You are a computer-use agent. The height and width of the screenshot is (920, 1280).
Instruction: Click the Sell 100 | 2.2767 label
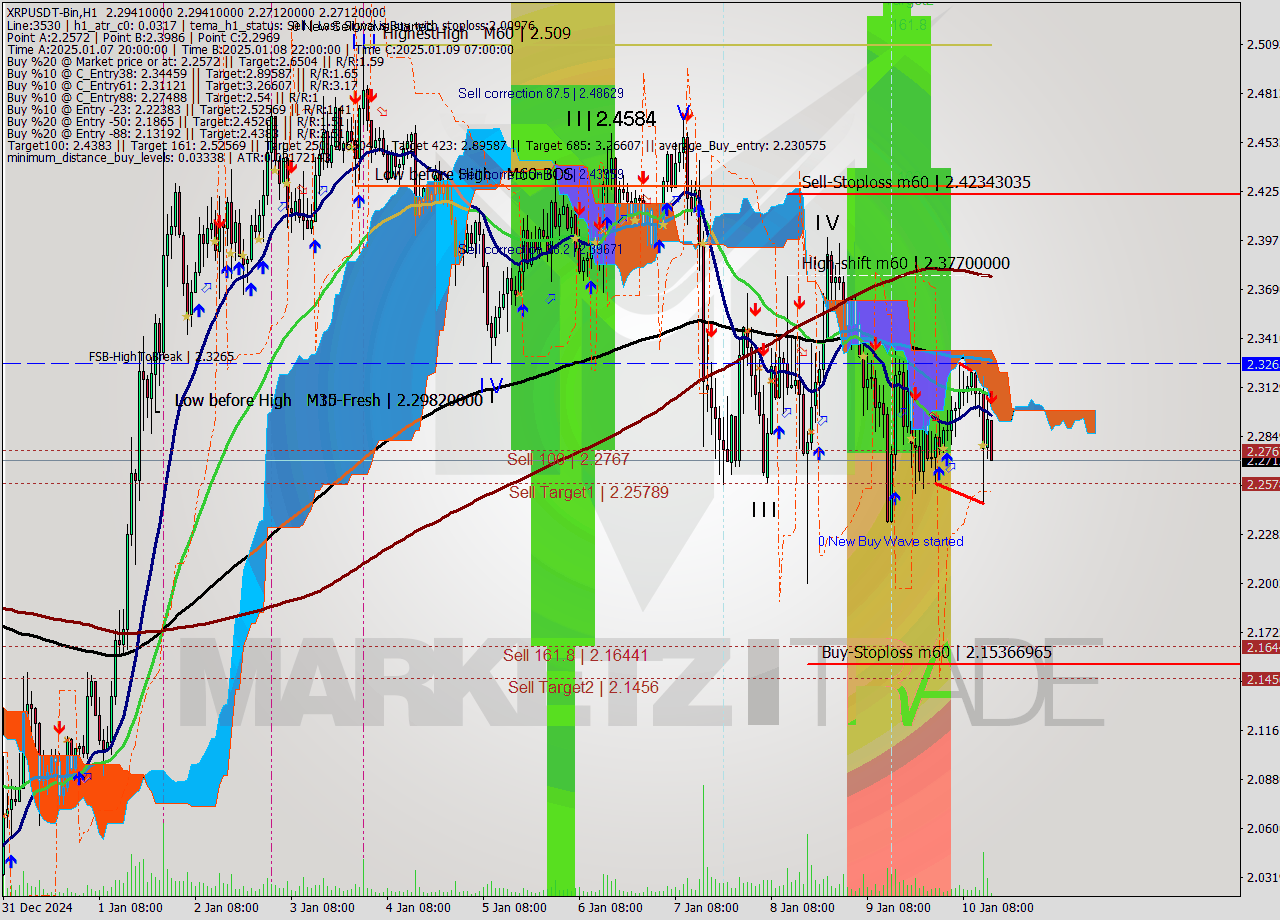[x=568, y=459]
